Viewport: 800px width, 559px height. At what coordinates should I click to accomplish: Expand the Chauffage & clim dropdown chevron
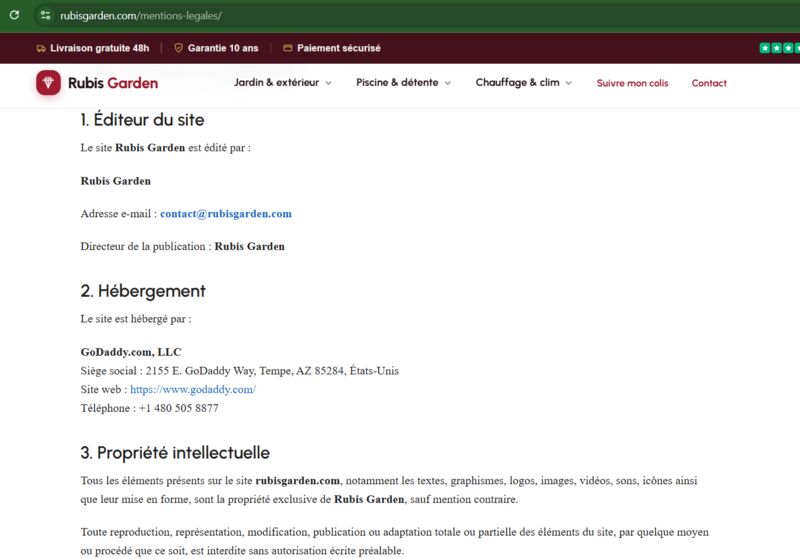tap(568, 83)
